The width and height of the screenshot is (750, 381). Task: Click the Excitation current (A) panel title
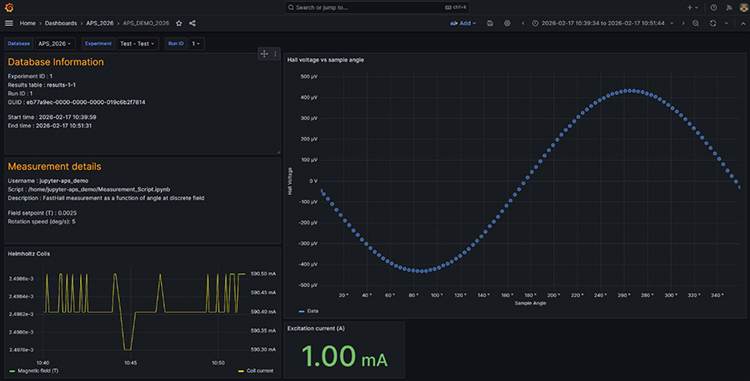(x=316, y=328)
